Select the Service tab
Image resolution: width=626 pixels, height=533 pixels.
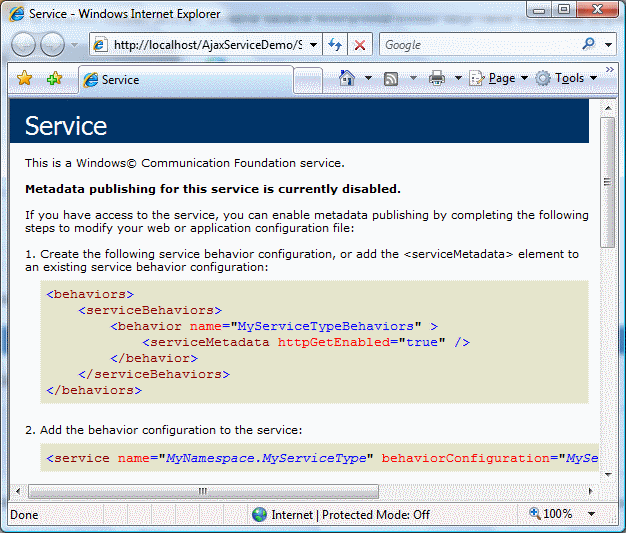tap(185, 79)
